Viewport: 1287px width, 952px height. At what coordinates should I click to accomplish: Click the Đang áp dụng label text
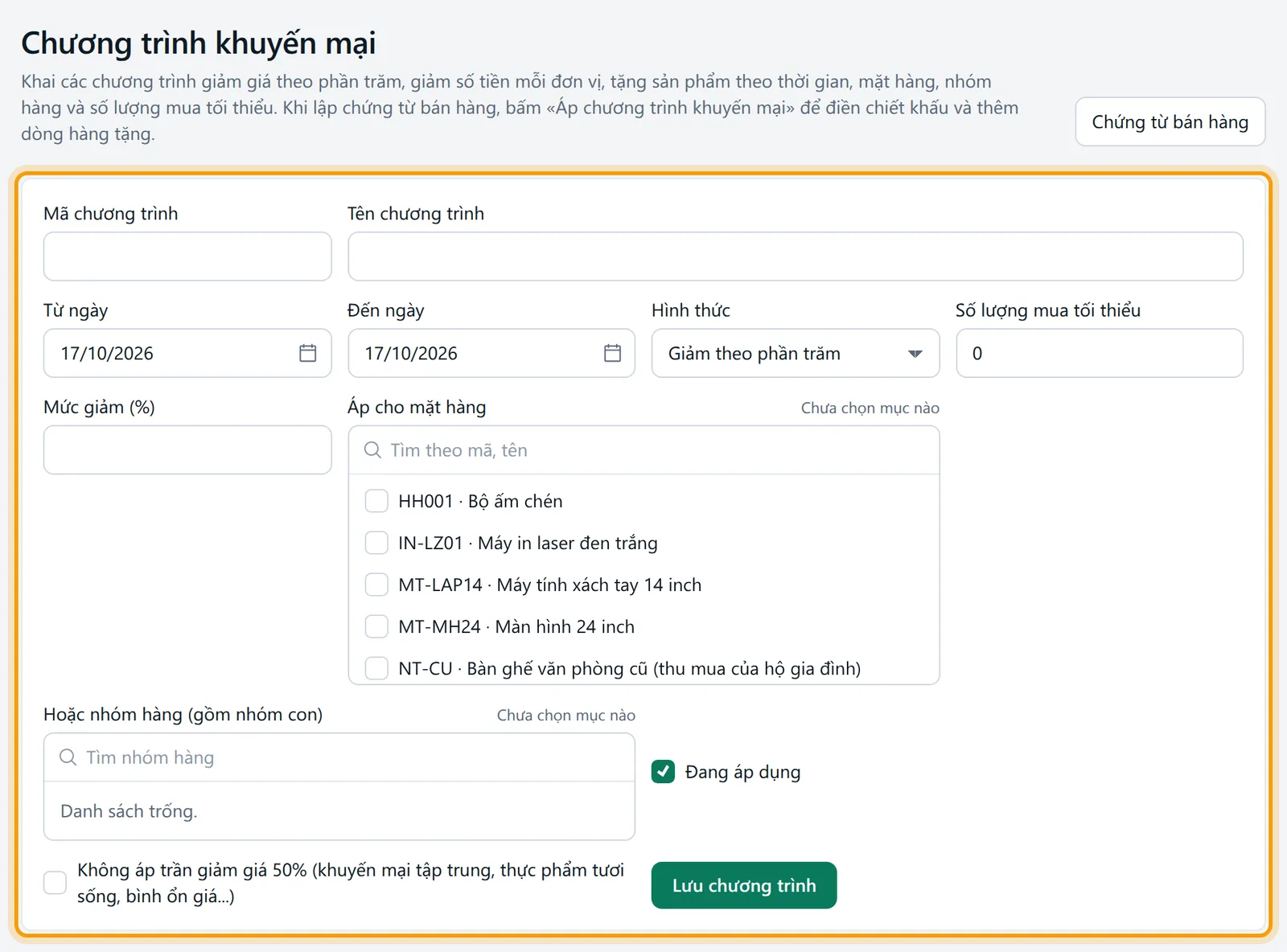pyautogui.click(x=742, y=772)
